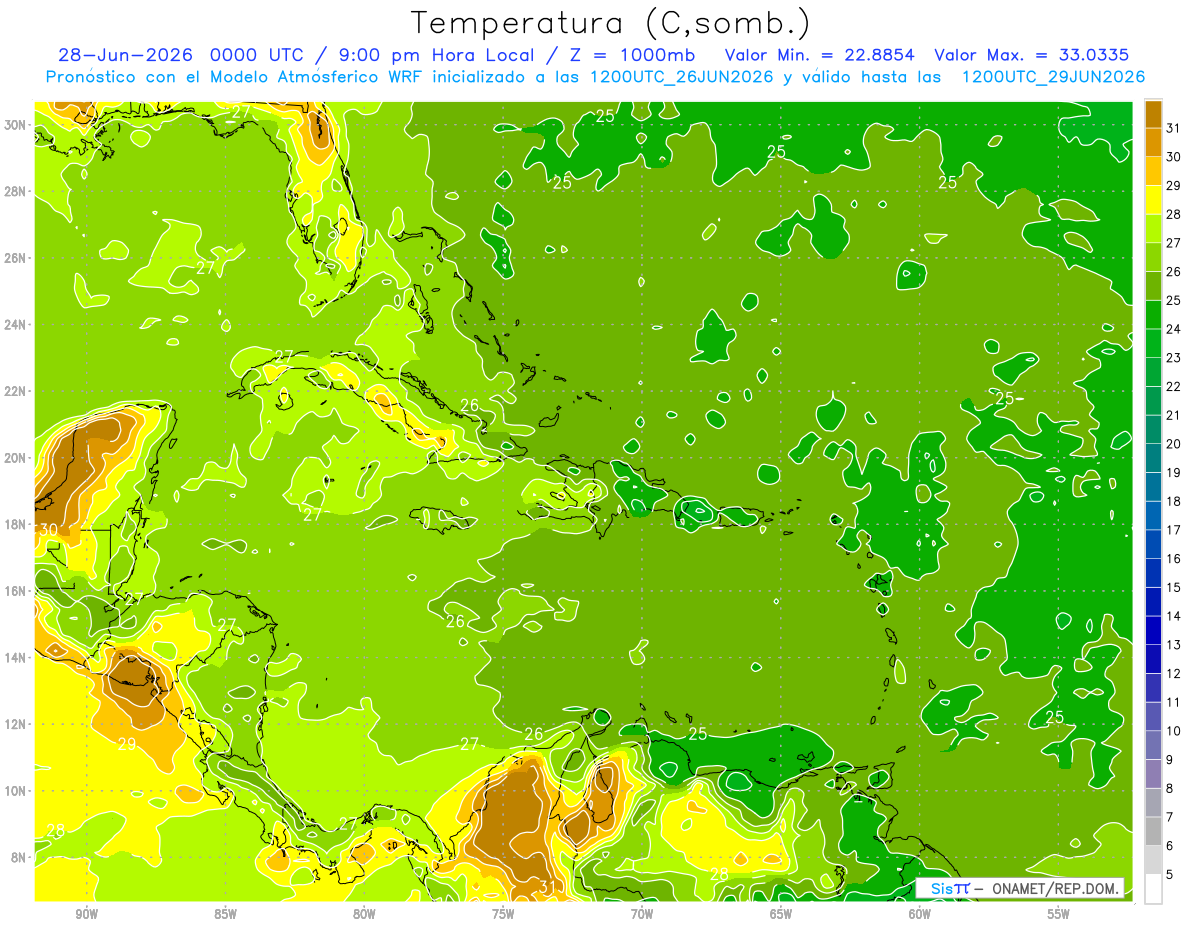Click the latitude axis label 20N

click(x=17, y=458)
